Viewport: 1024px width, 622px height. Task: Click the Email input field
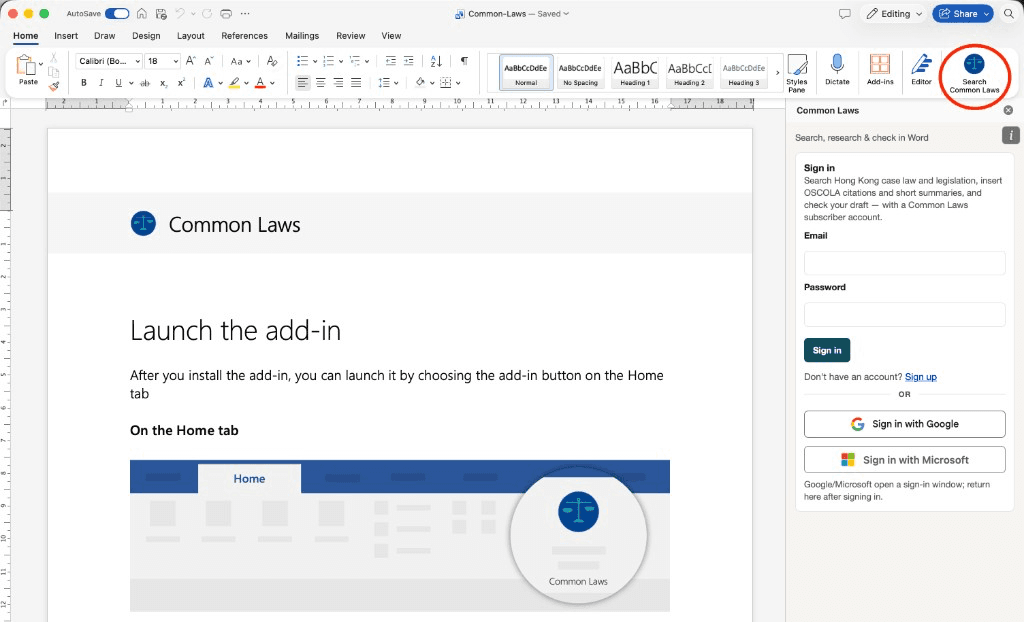click(x=904, y=263)
